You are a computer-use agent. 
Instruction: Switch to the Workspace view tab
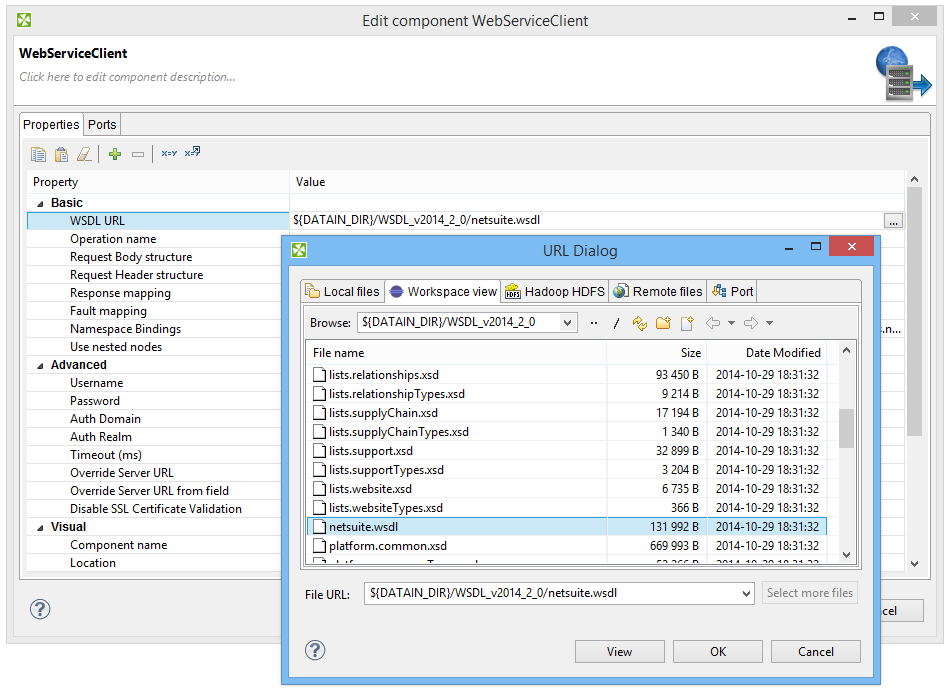443,292
